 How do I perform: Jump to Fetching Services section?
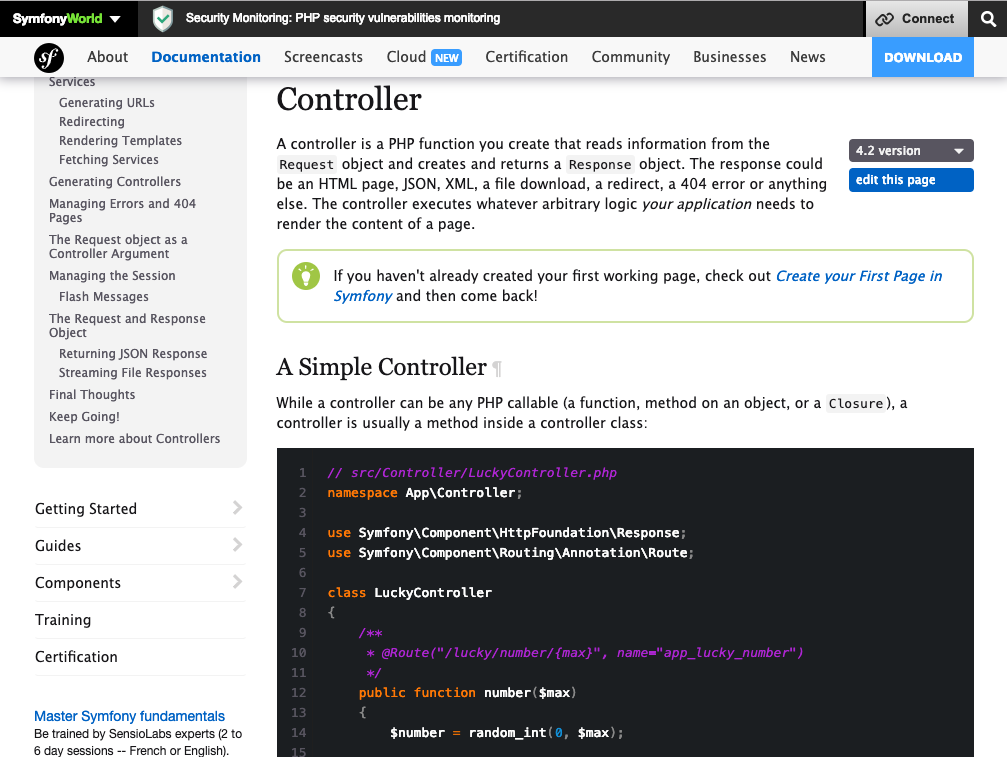coord(109,159)
